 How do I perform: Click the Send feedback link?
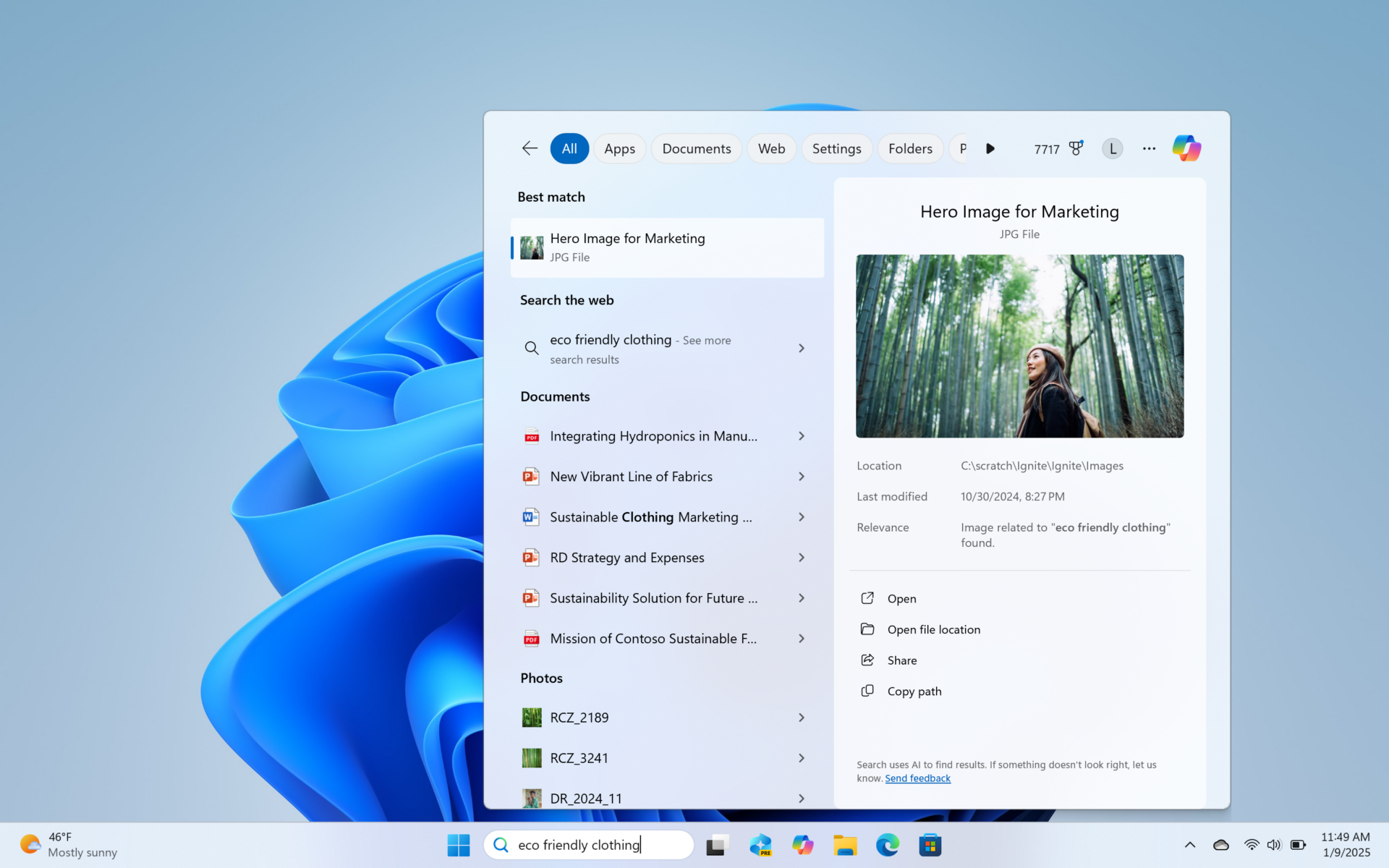tap(917, 778)
